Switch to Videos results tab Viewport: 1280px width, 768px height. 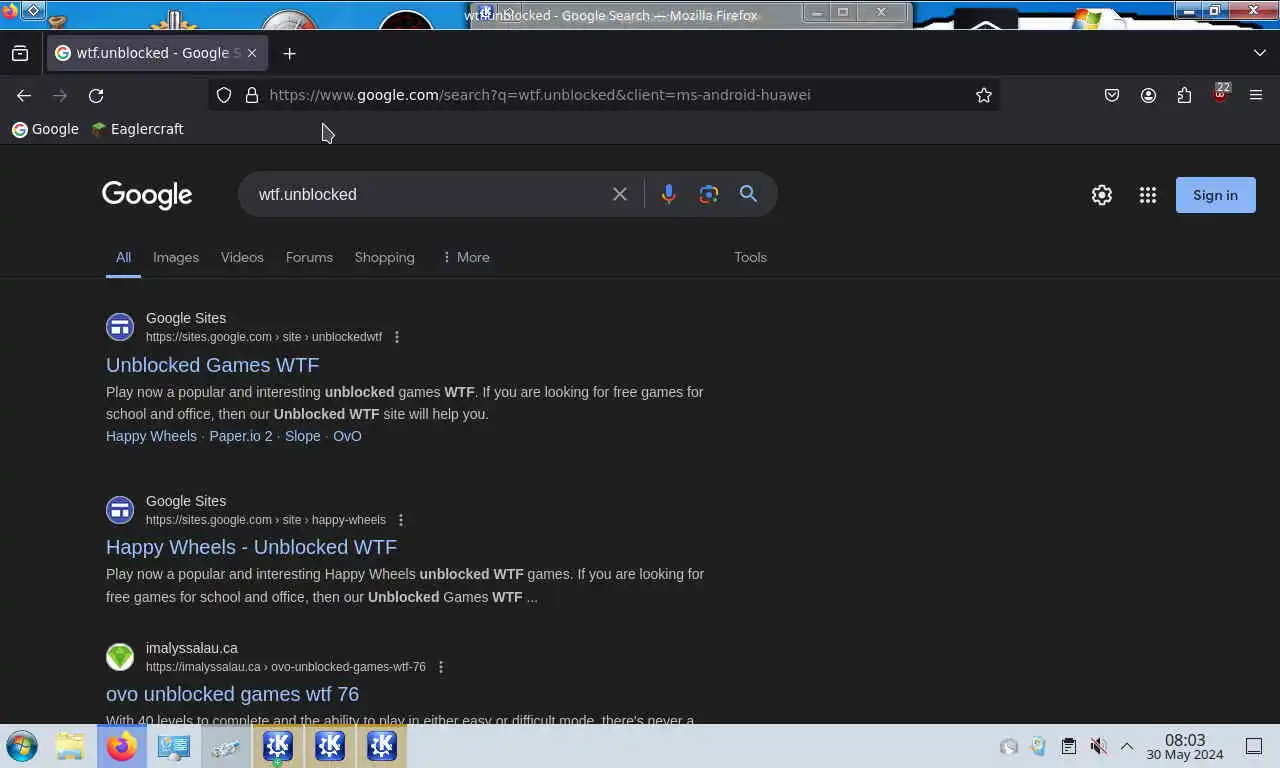[242, 257]
